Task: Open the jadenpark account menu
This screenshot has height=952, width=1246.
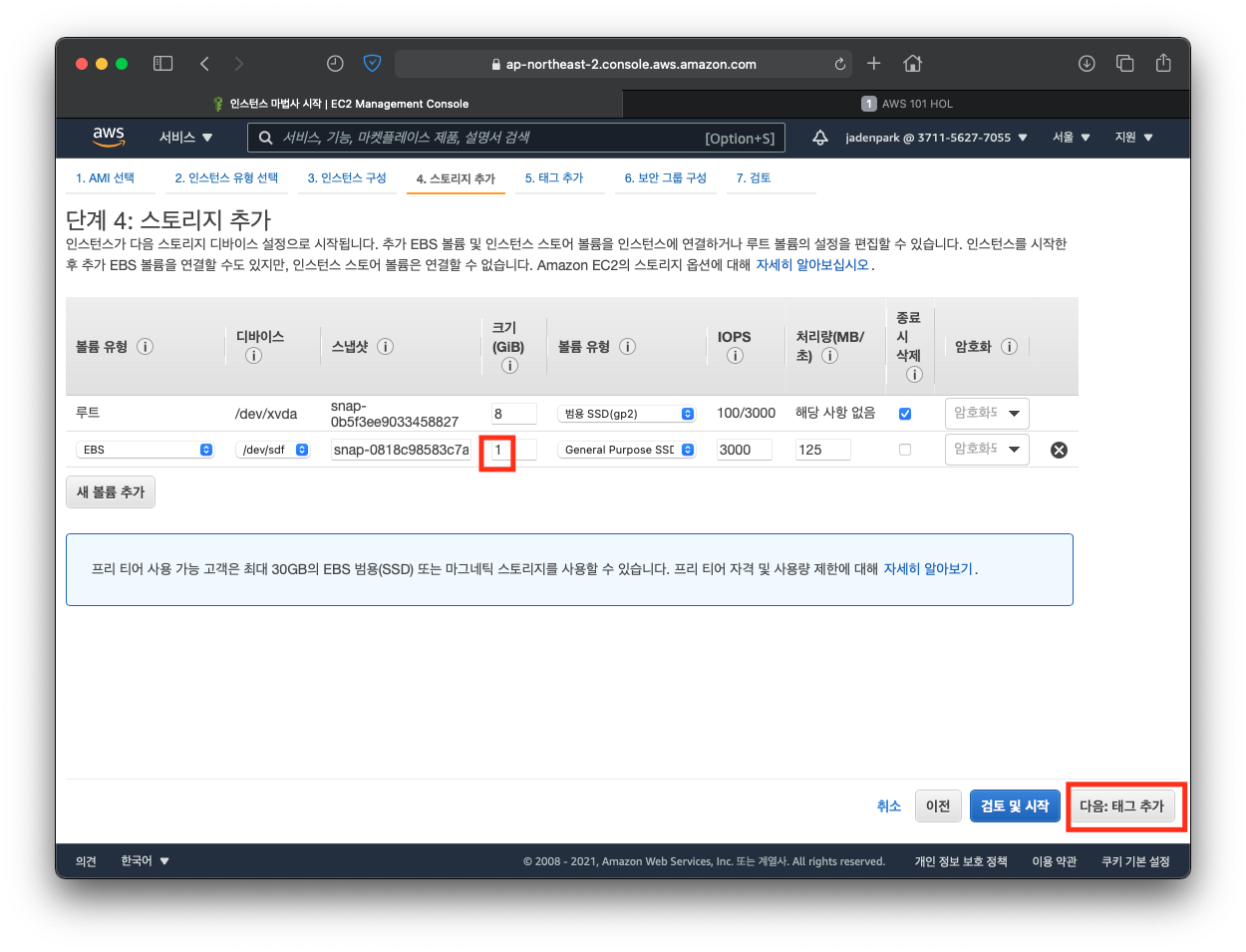Action: pyautogui.click(x=936, y=138)
